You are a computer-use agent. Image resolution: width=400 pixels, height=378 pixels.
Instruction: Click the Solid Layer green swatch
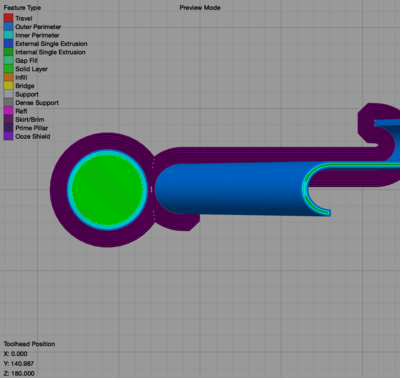tap(8, 69)
